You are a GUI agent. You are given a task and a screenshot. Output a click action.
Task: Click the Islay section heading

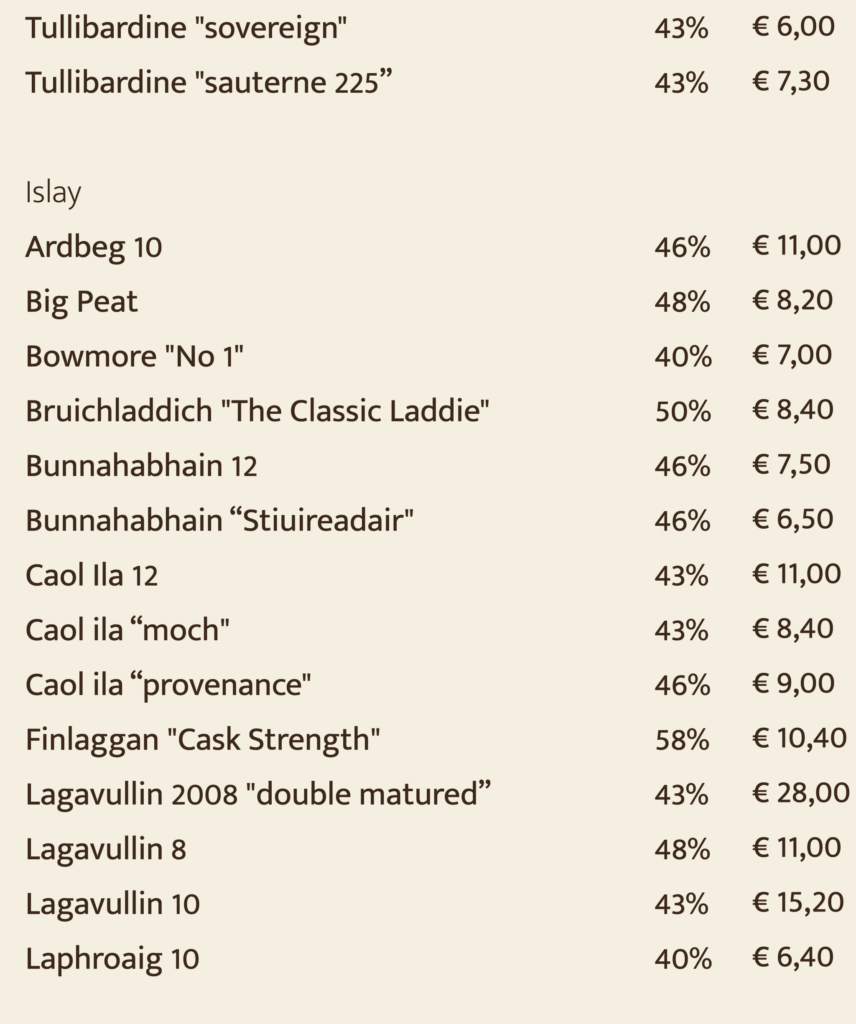click(53, 193)
